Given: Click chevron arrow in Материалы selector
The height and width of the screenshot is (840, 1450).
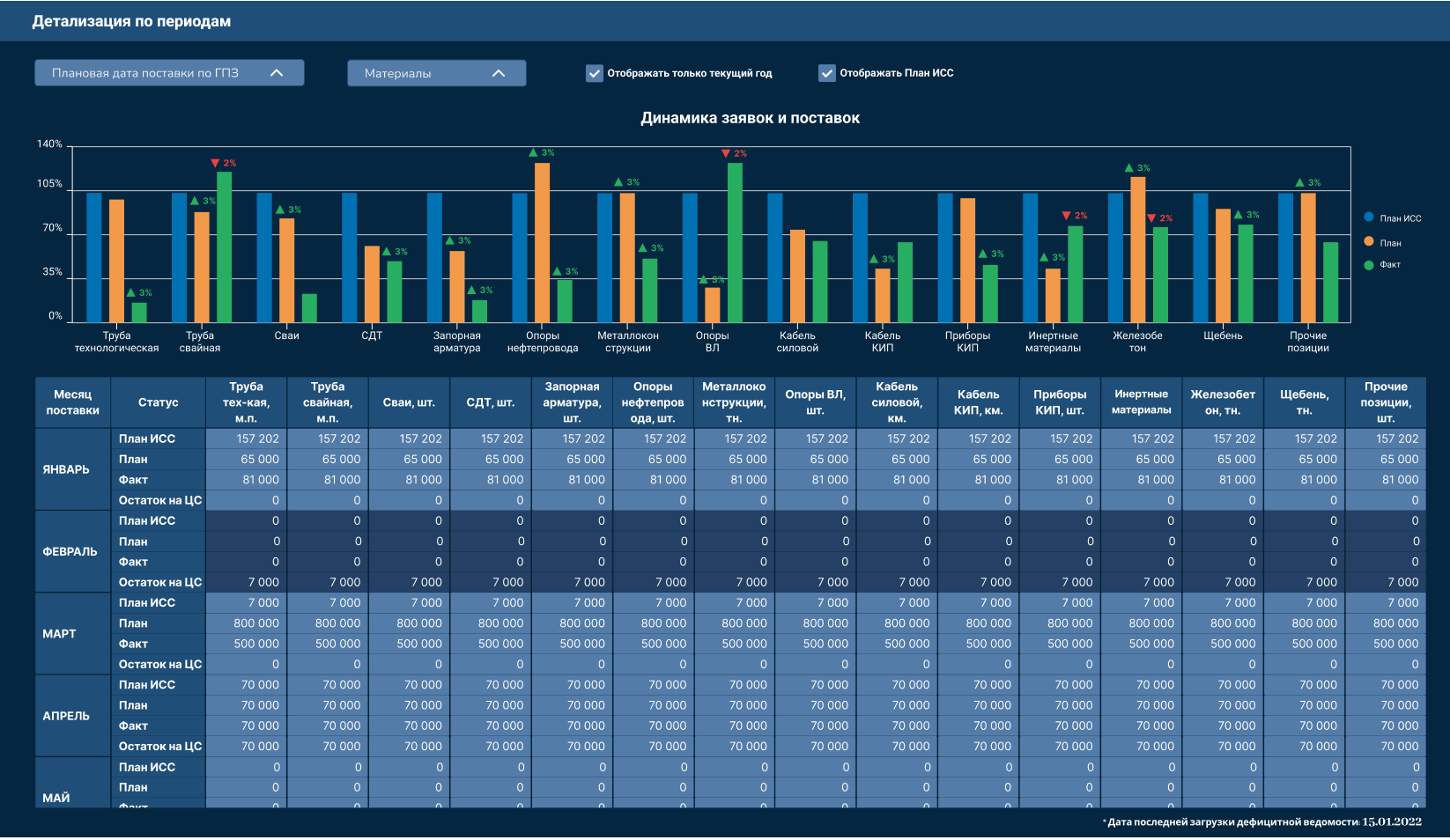Looking at the screenshot, I should [x=499, y=73].
